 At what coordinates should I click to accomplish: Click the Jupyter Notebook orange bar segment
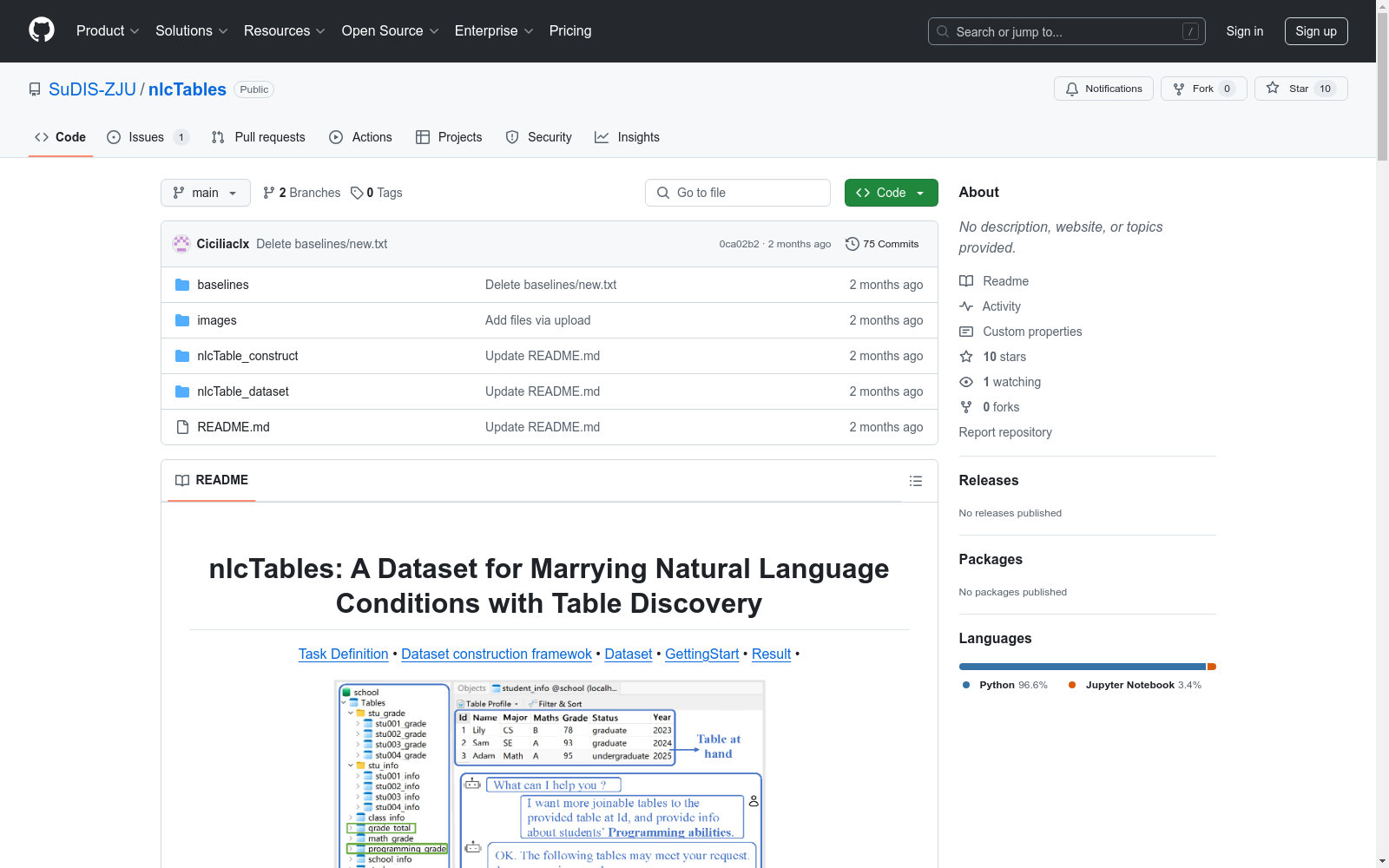pos(1212,667)
